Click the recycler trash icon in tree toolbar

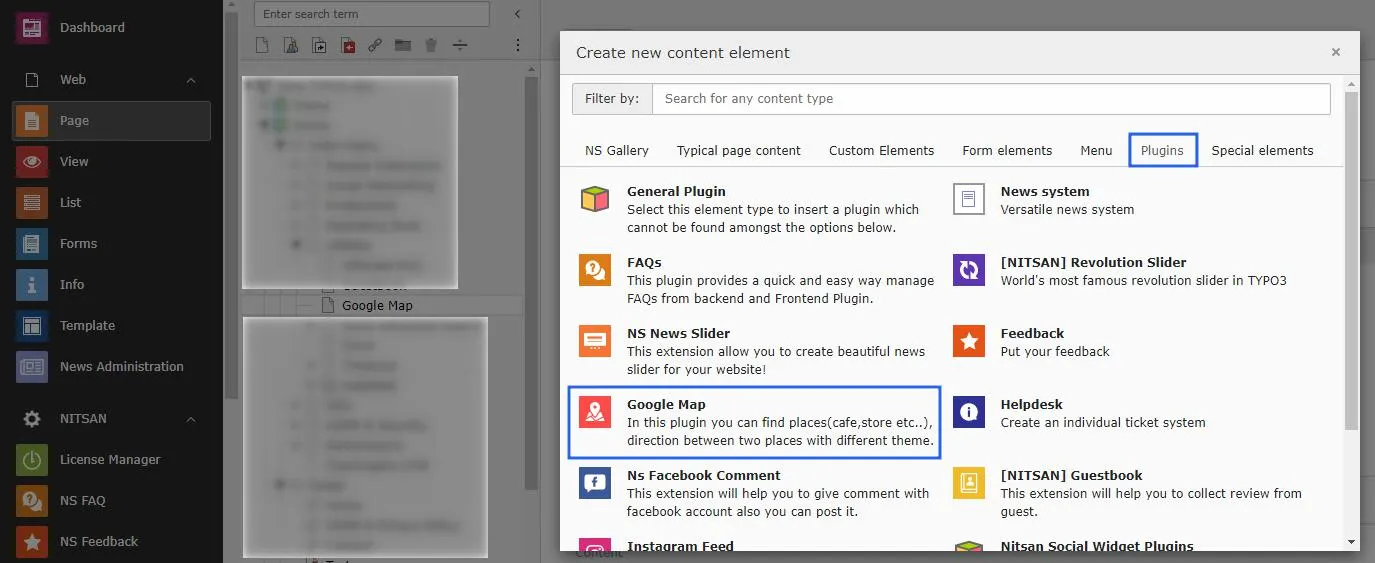431,45
